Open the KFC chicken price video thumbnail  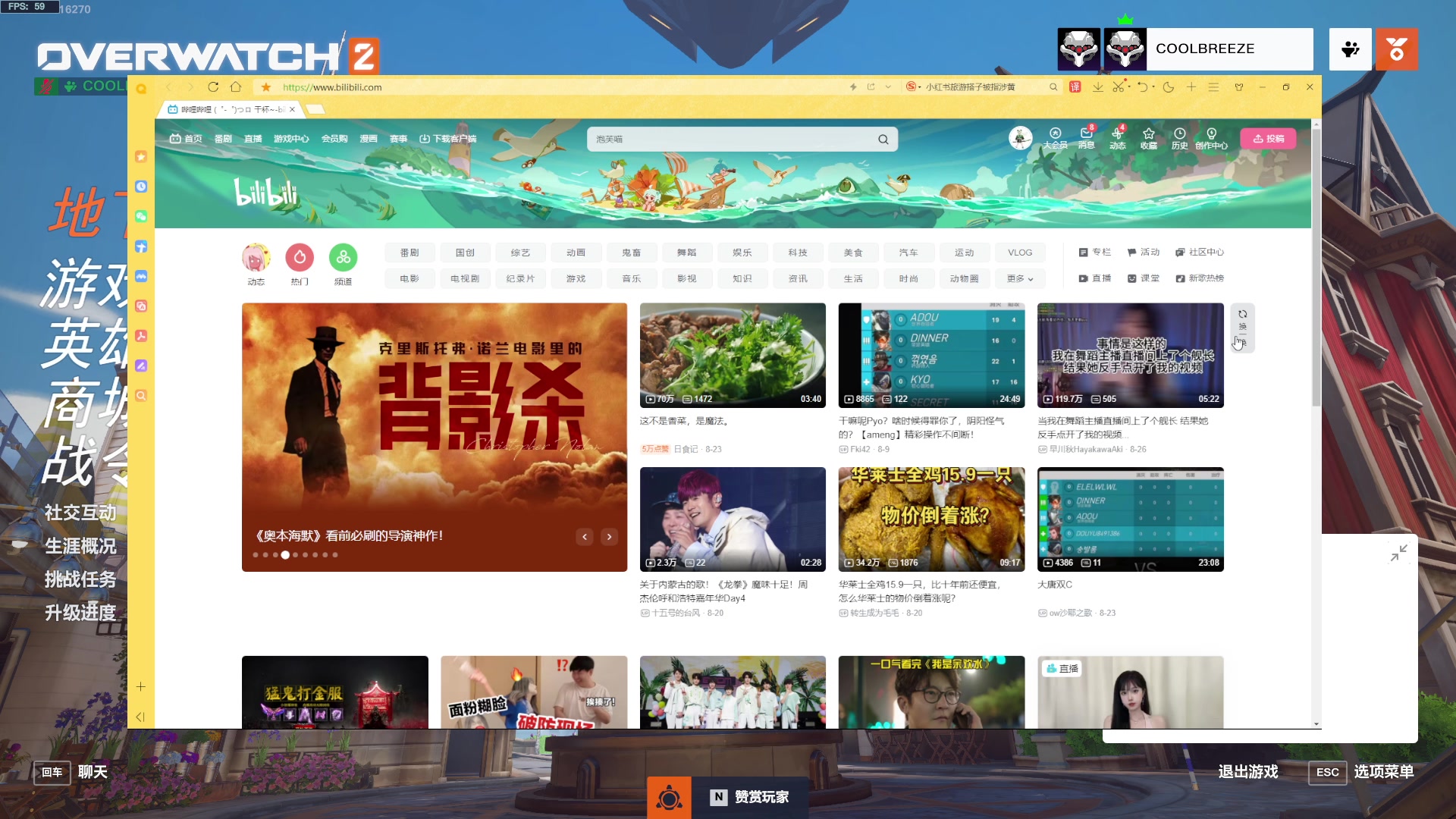click(x=931, y=519)
